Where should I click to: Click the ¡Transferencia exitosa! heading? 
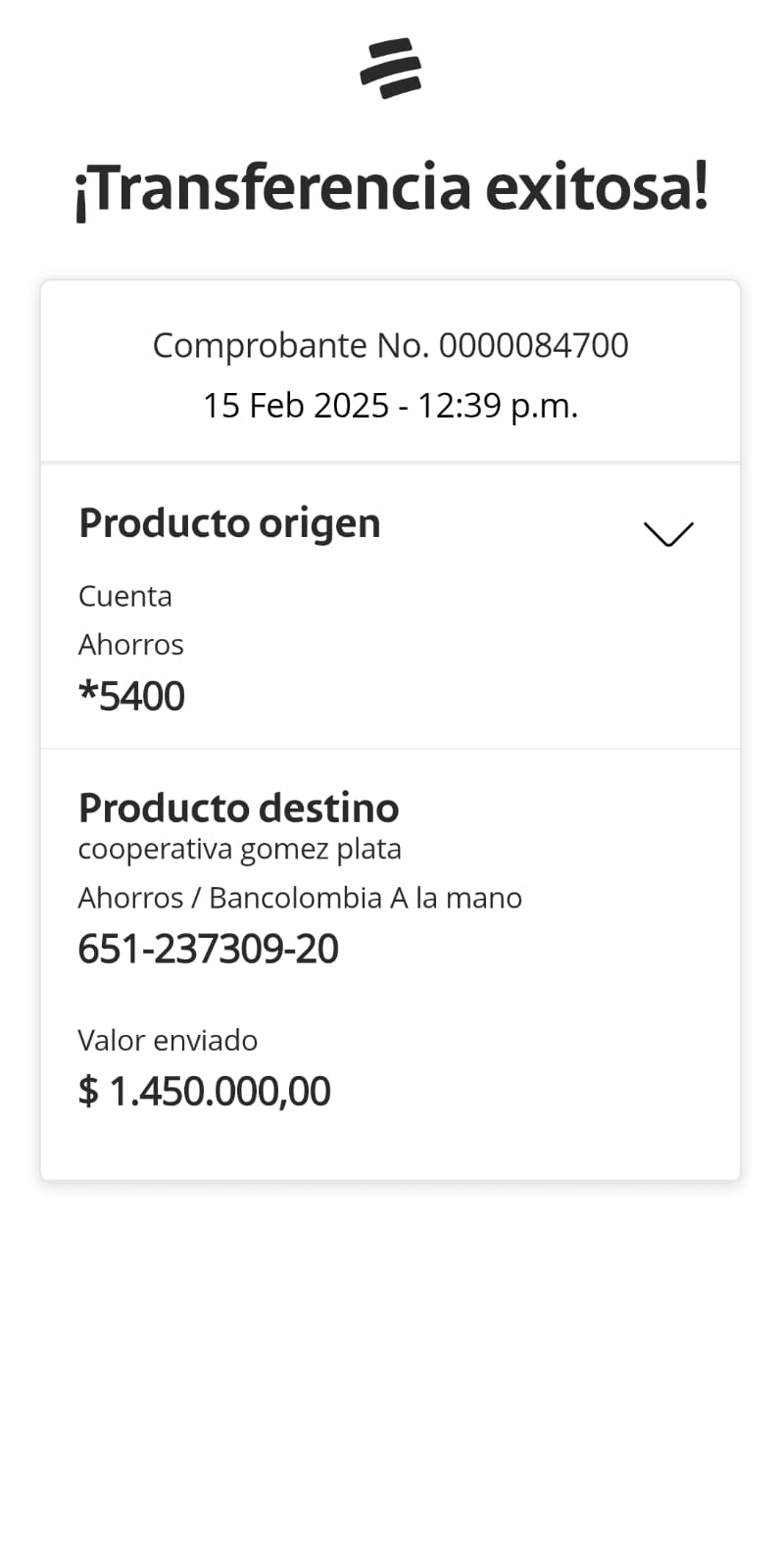coord(391,188)
